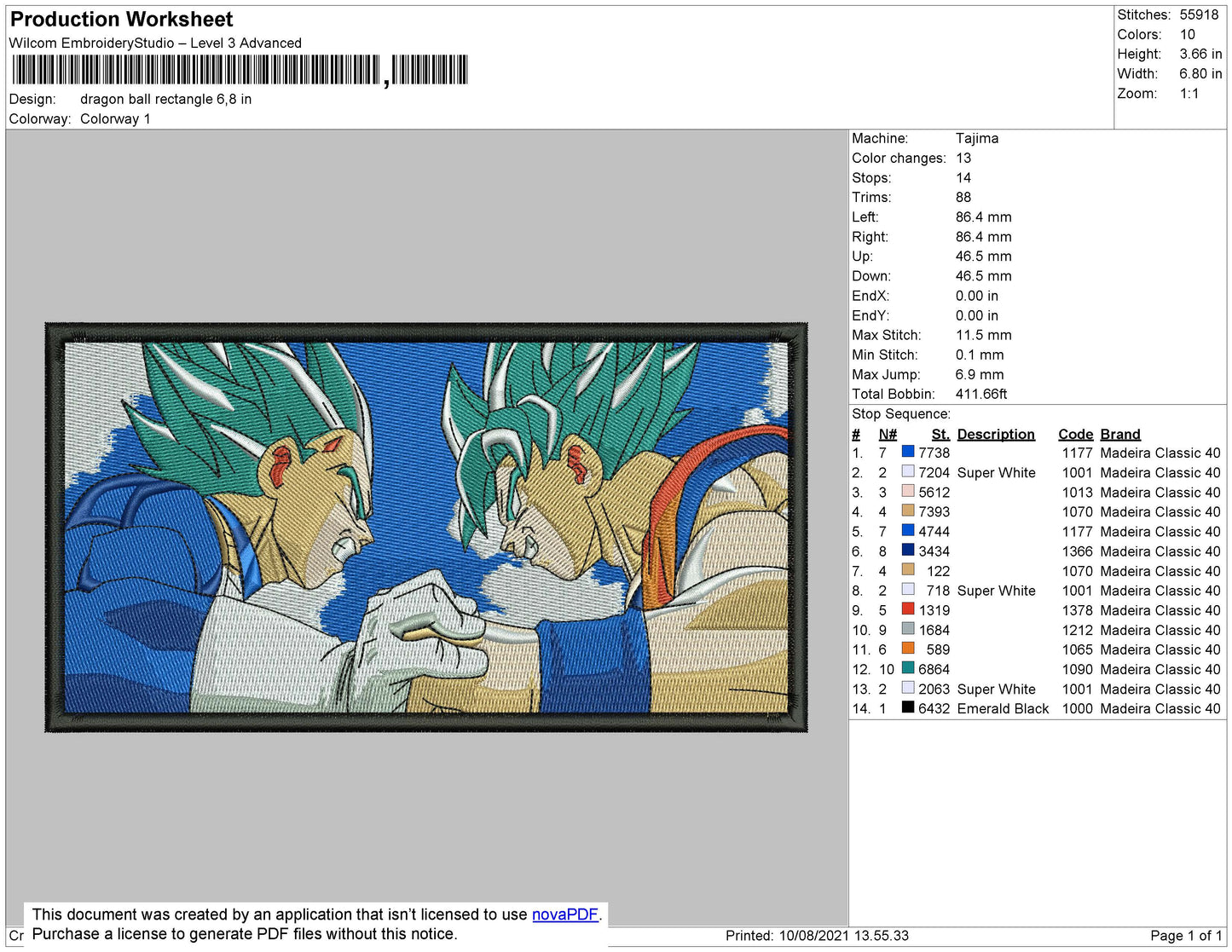
Task: Click the Page 1 of 1 indicator
Action: (1185, 935)
